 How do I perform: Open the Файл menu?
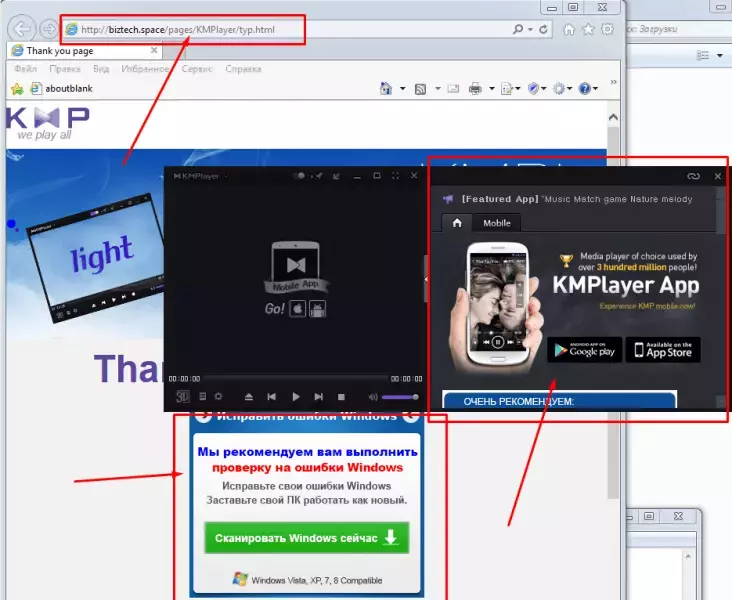(25, 69)
